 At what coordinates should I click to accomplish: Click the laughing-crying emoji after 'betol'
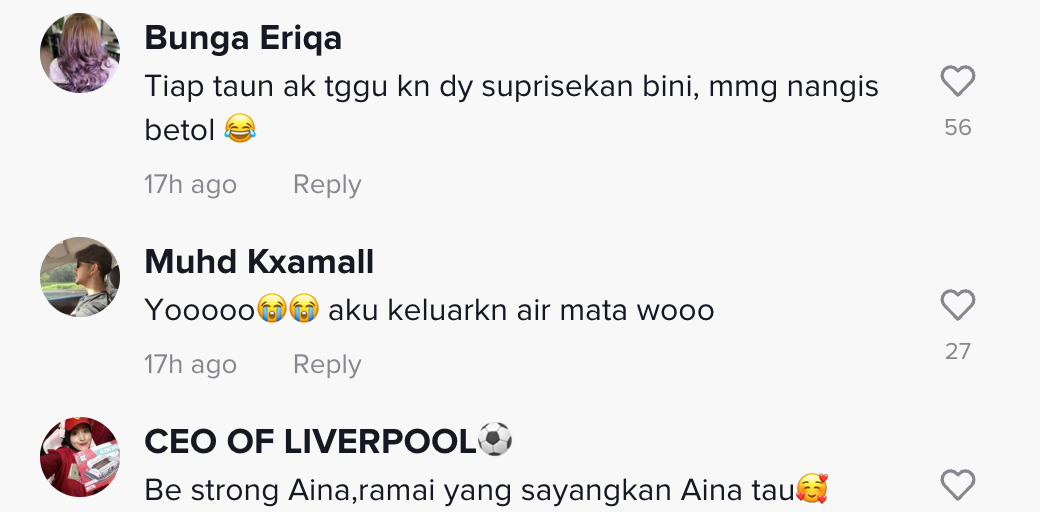click(x=239, y=129)
